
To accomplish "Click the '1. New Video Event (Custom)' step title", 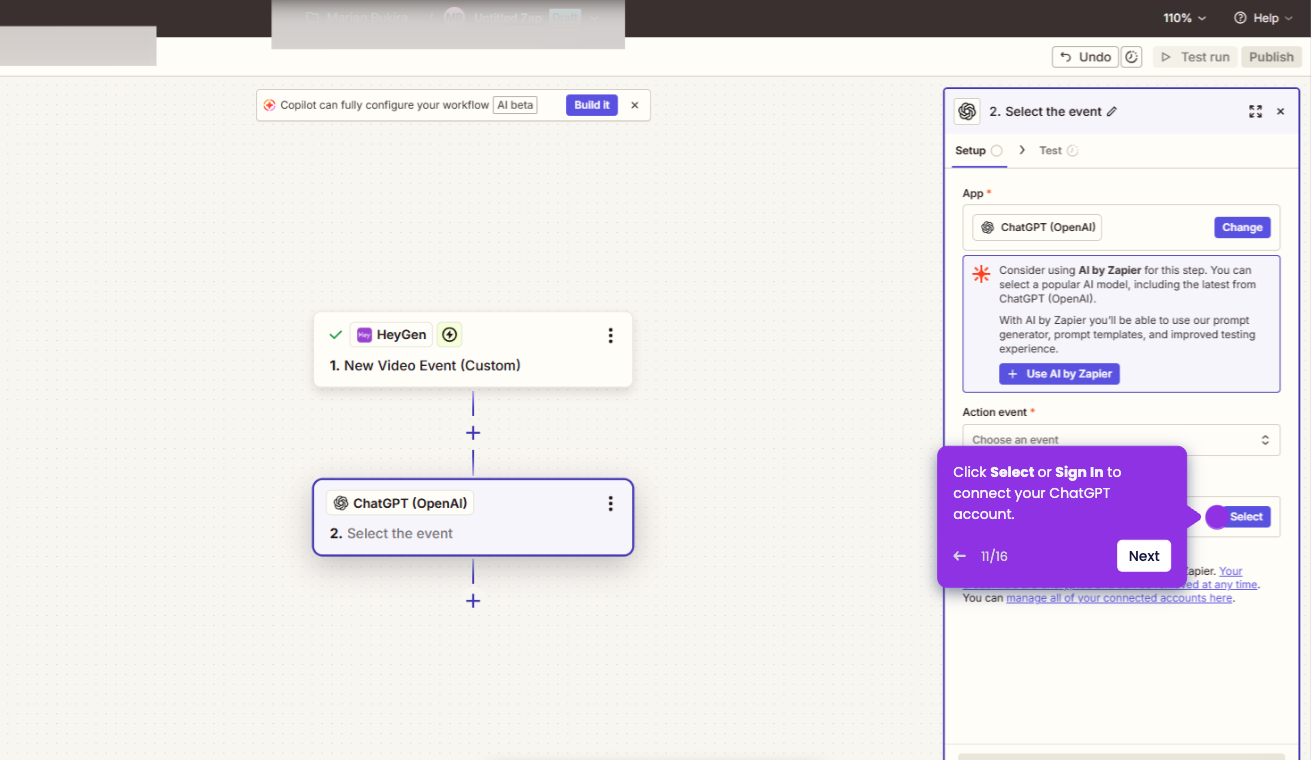I will pyautogui.click(x=425, y=366).
